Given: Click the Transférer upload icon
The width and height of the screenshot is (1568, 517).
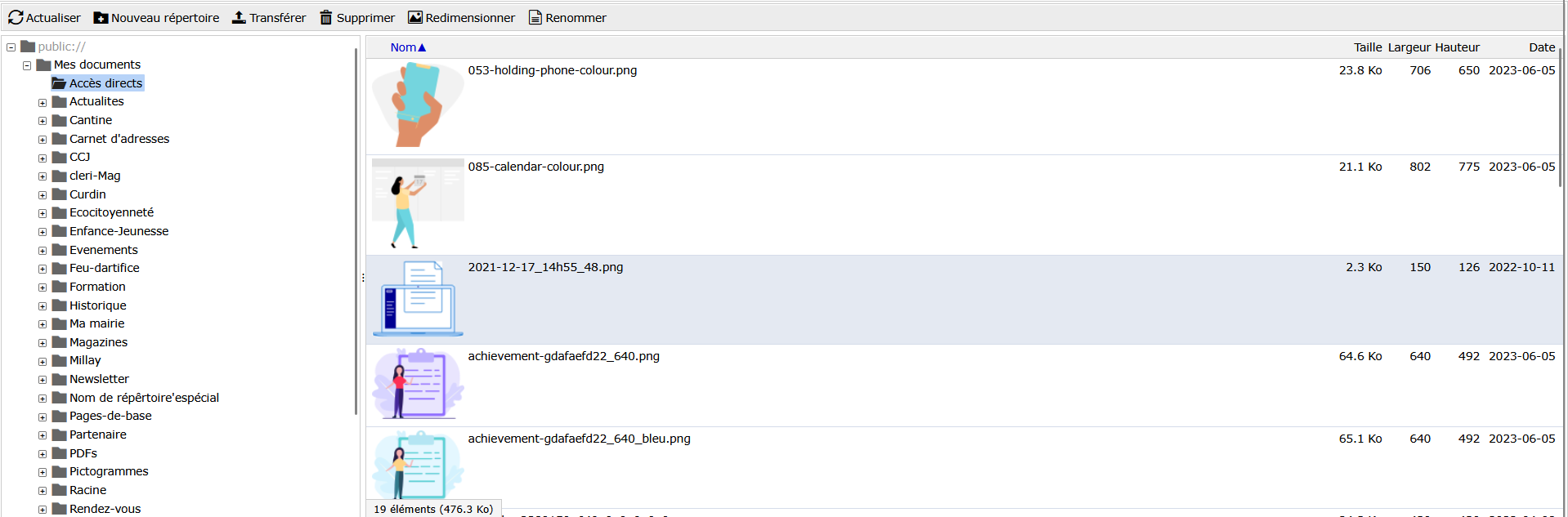Looking at the screenshot, I should (x=239, y=17).
